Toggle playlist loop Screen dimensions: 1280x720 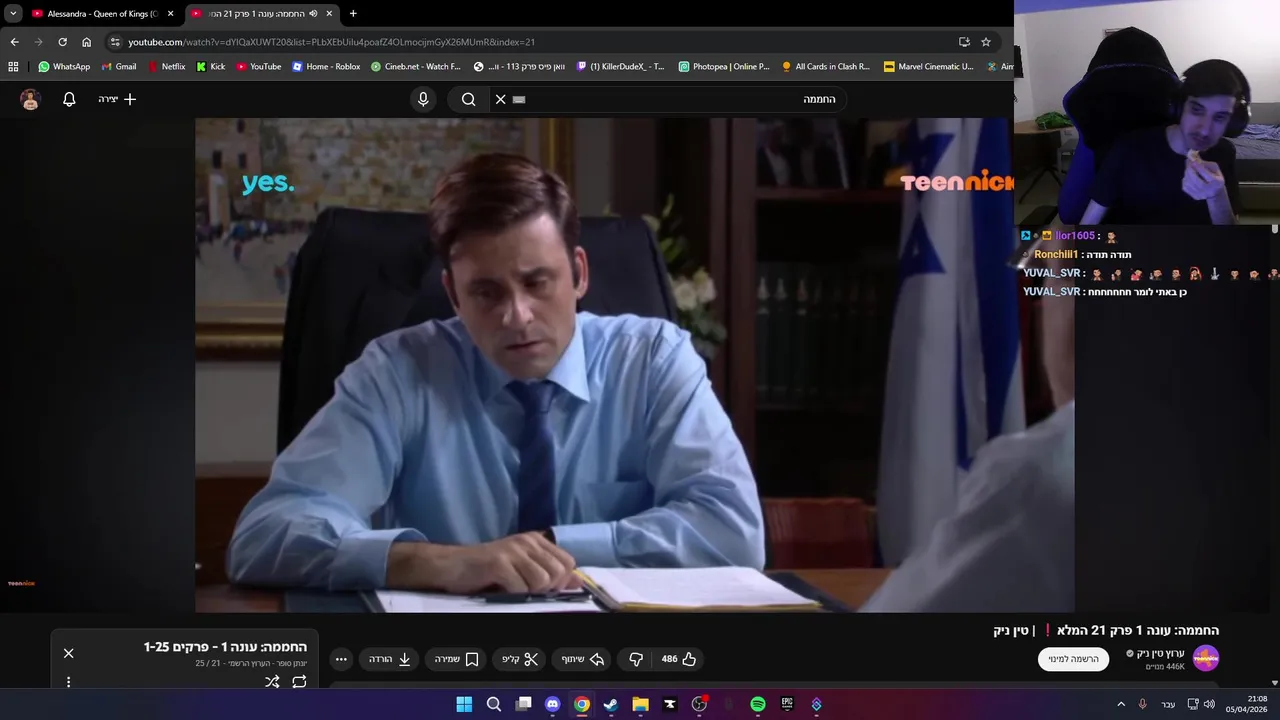point(299,682)
